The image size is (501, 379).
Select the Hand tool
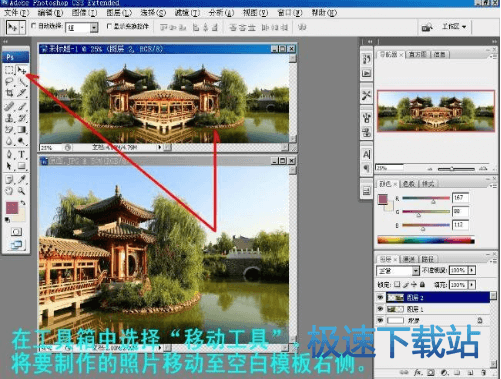pos(9,191)
